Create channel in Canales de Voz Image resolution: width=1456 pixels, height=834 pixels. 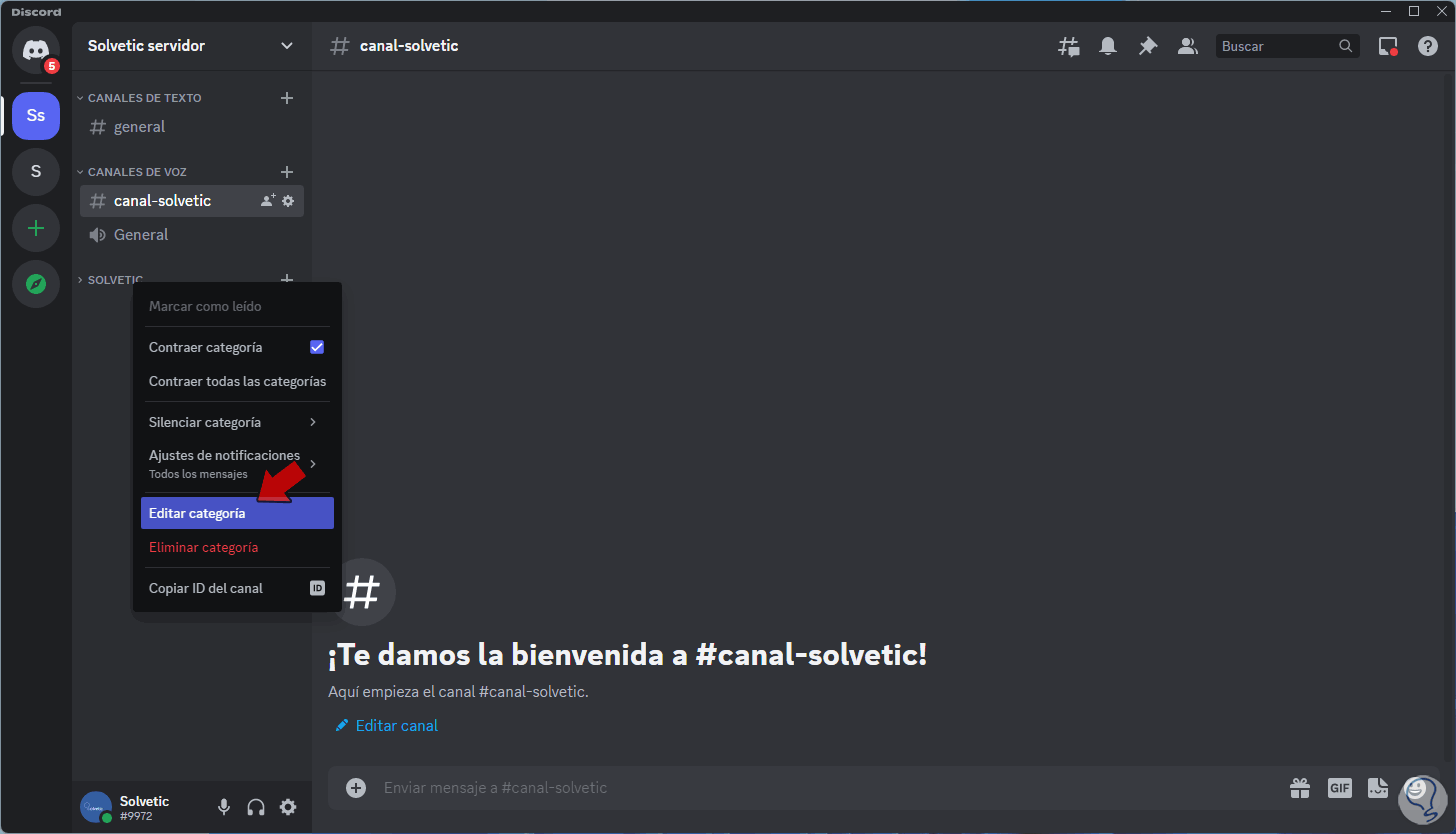287,172
